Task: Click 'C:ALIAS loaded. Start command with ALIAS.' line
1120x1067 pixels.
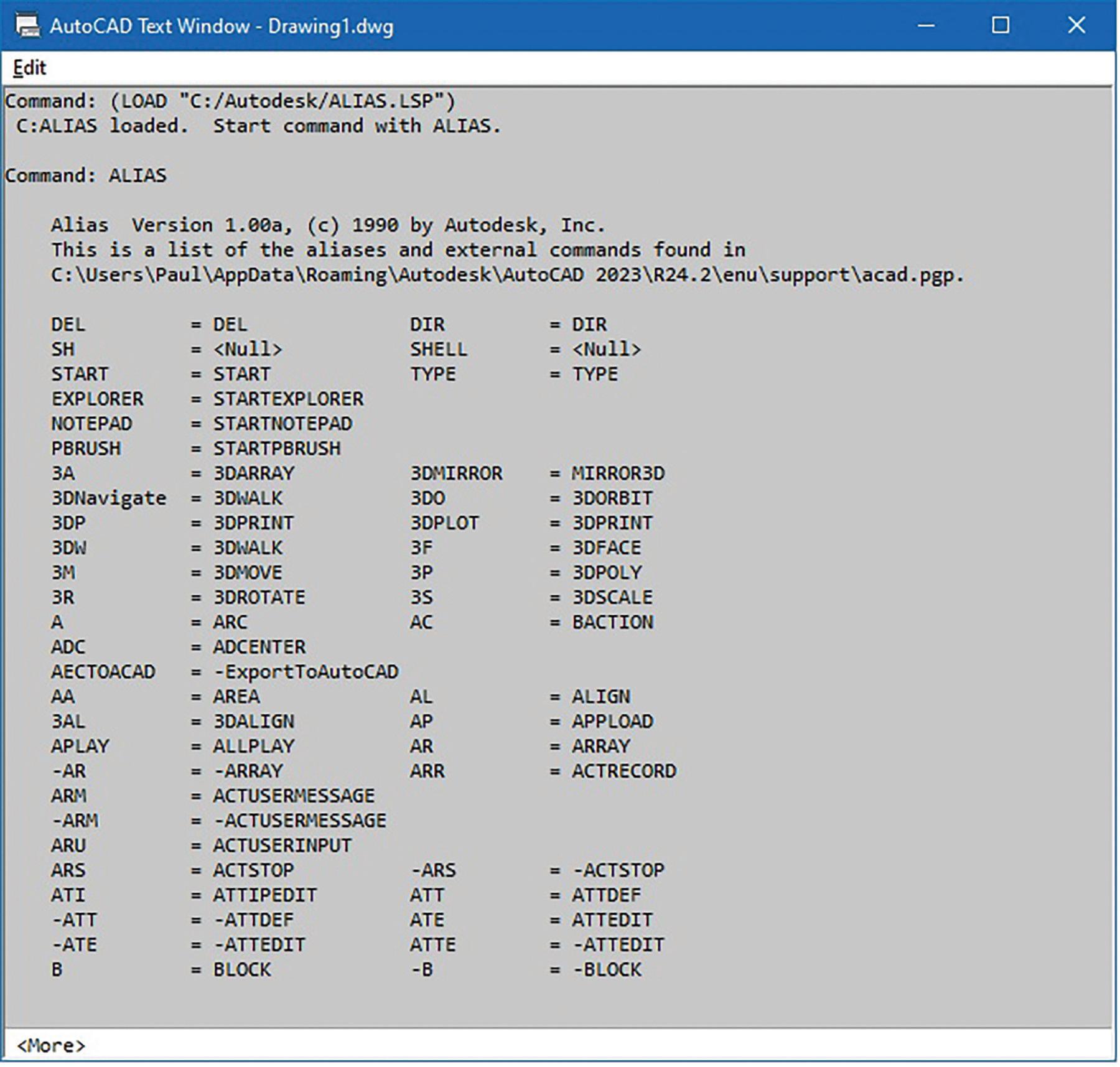Action: (258, 126)
